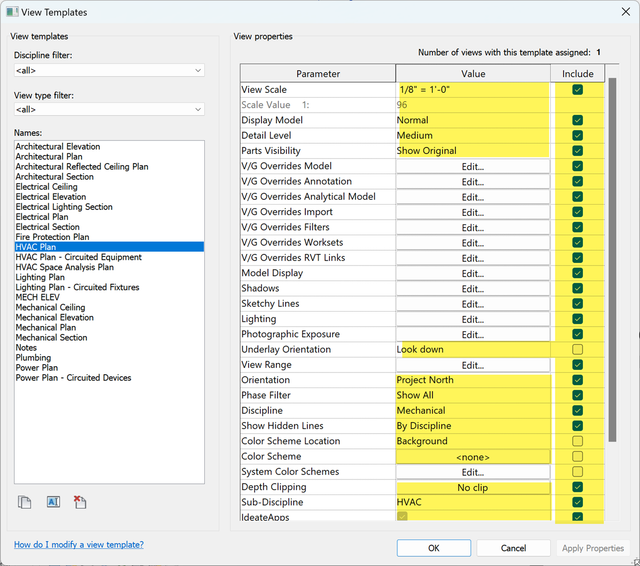Open the view template help link

pos(79,545)
